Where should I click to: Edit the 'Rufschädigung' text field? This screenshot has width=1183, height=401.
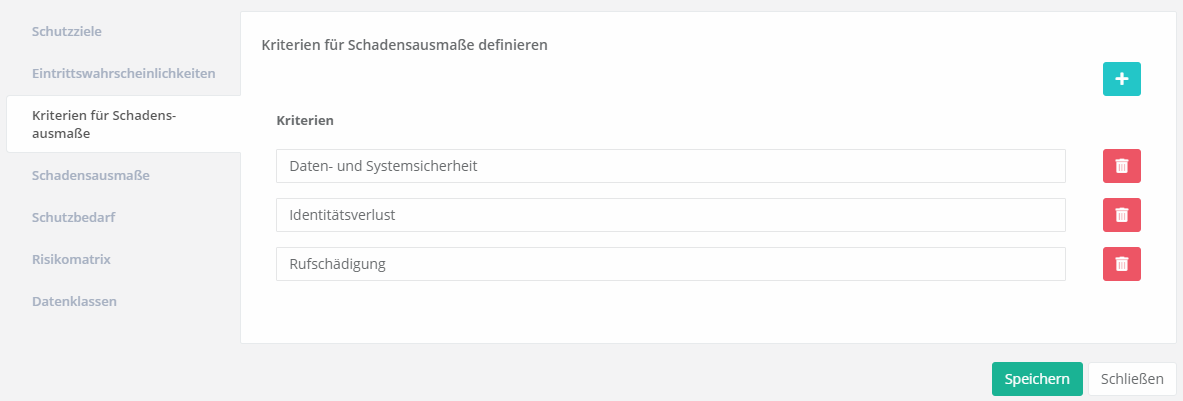click(670, 264)
